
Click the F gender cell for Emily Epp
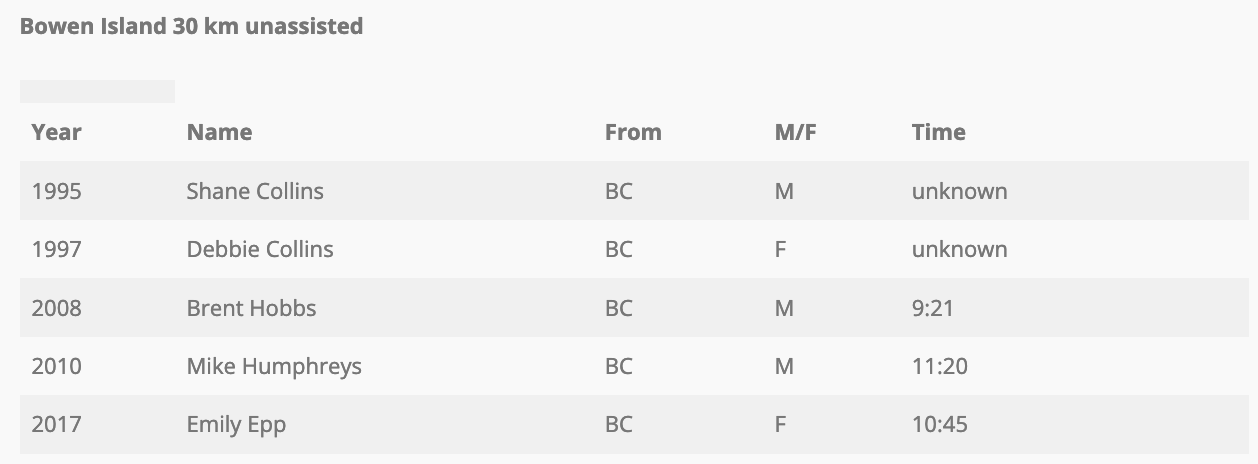pos(780,425)
